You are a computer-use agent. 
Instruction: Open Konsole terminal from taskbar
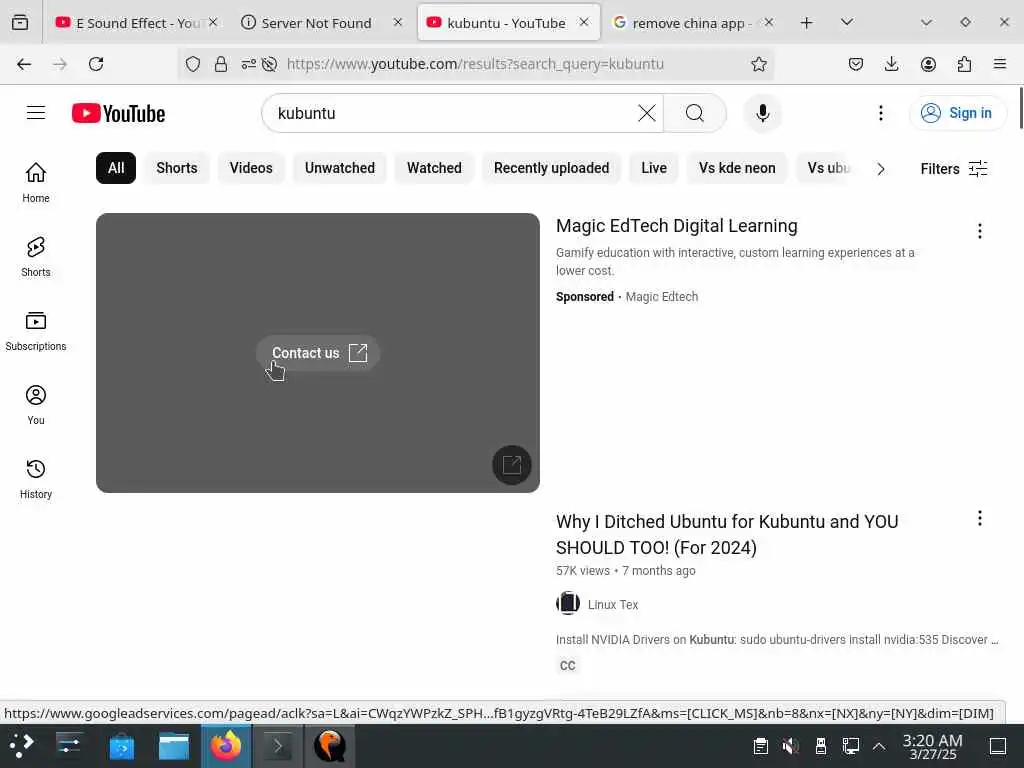(x=277, y=746)
